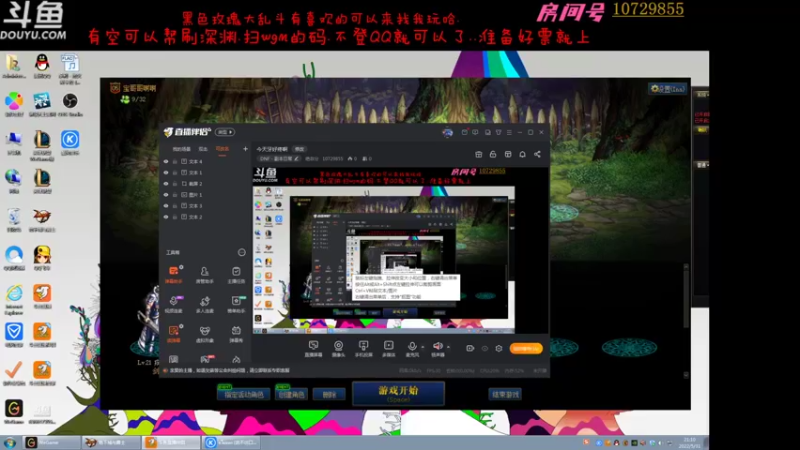800x450 pixels.
Task: Click the record video camera icon
Action: tap(470, 348)
